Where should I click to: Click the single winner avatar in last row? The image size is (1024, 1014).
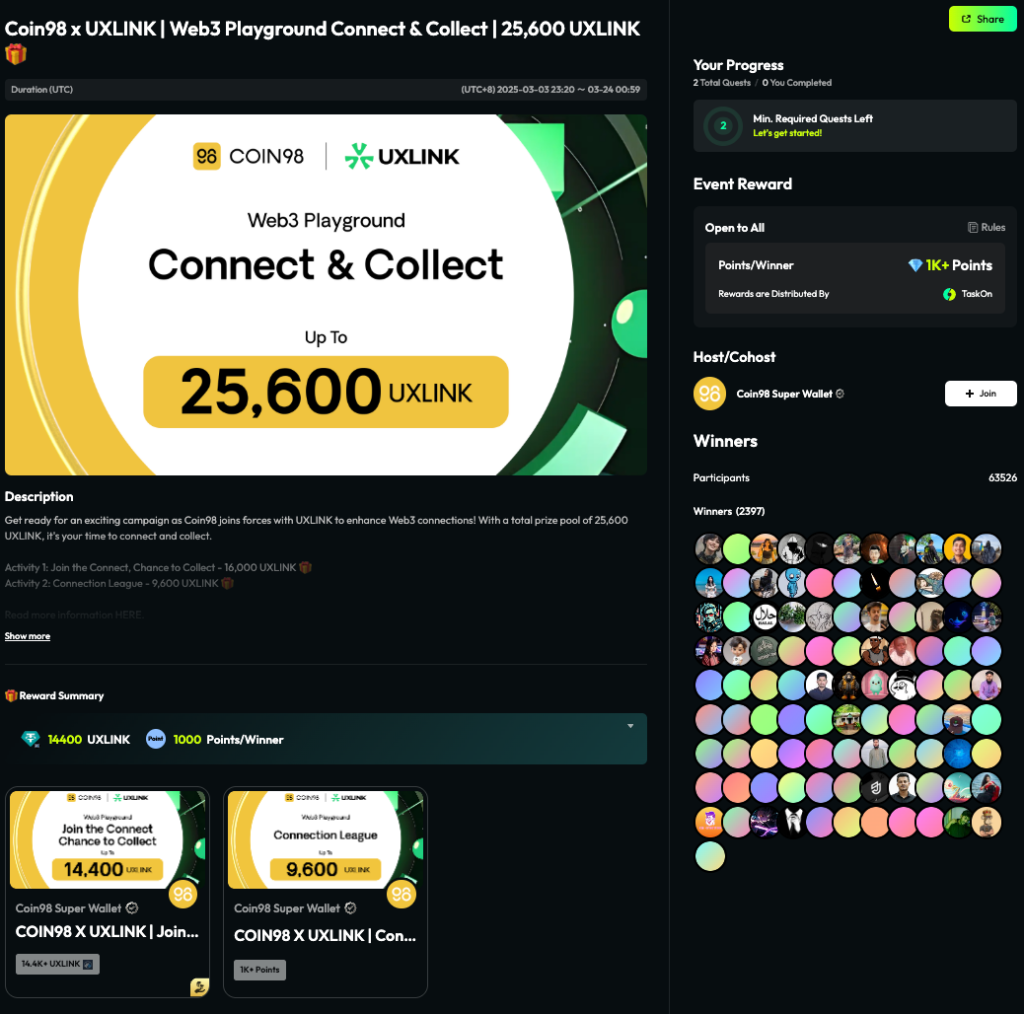[709, 856]
